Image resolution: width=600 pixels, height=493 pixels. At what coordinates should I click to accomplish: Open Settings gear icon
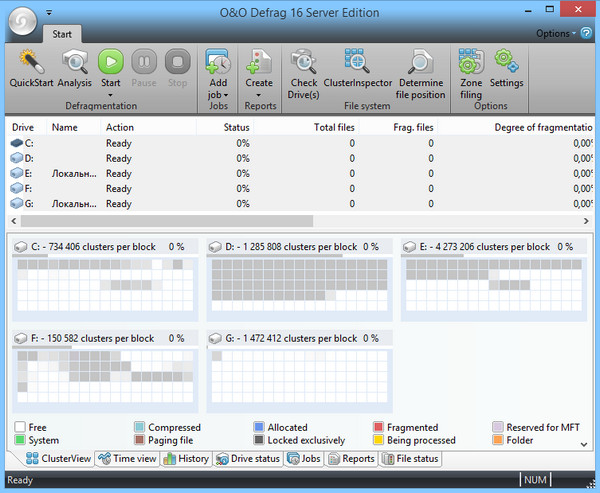(x=506, y=62)
